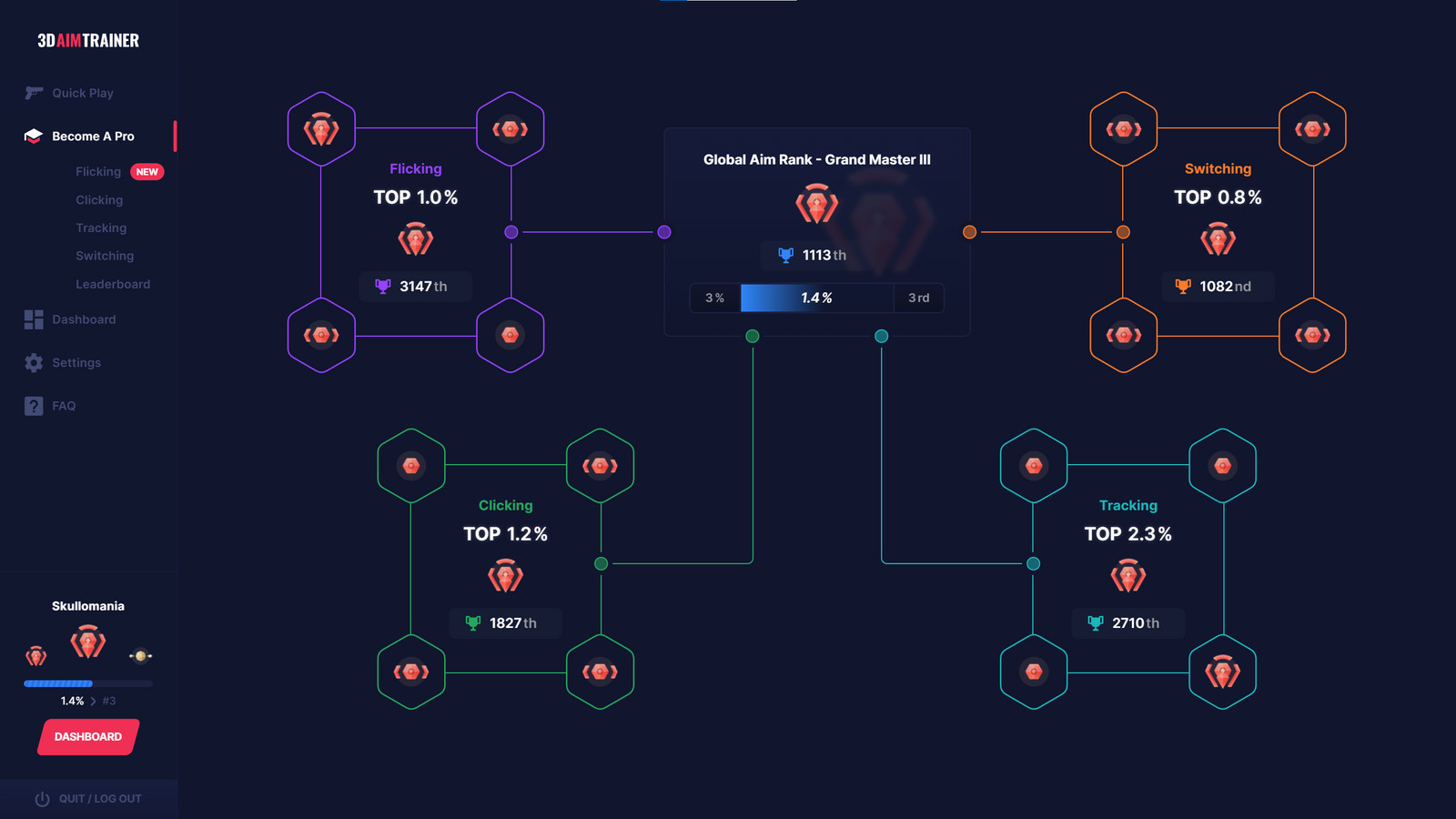Open the Switching sidebar entry
This screenshot has height=819, width=1456.
(x=105, y=257)
